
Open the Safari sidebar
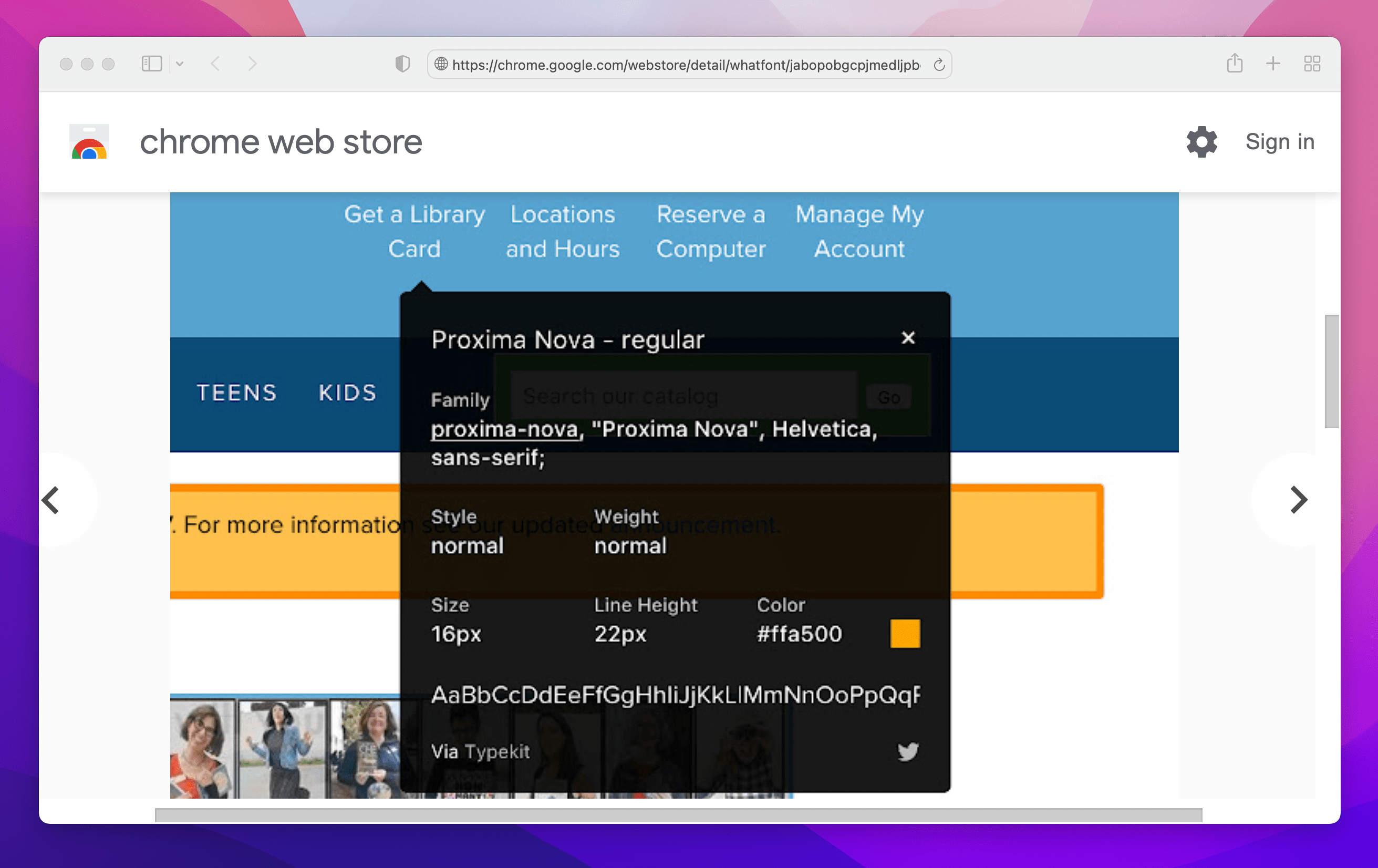point(152,64)
